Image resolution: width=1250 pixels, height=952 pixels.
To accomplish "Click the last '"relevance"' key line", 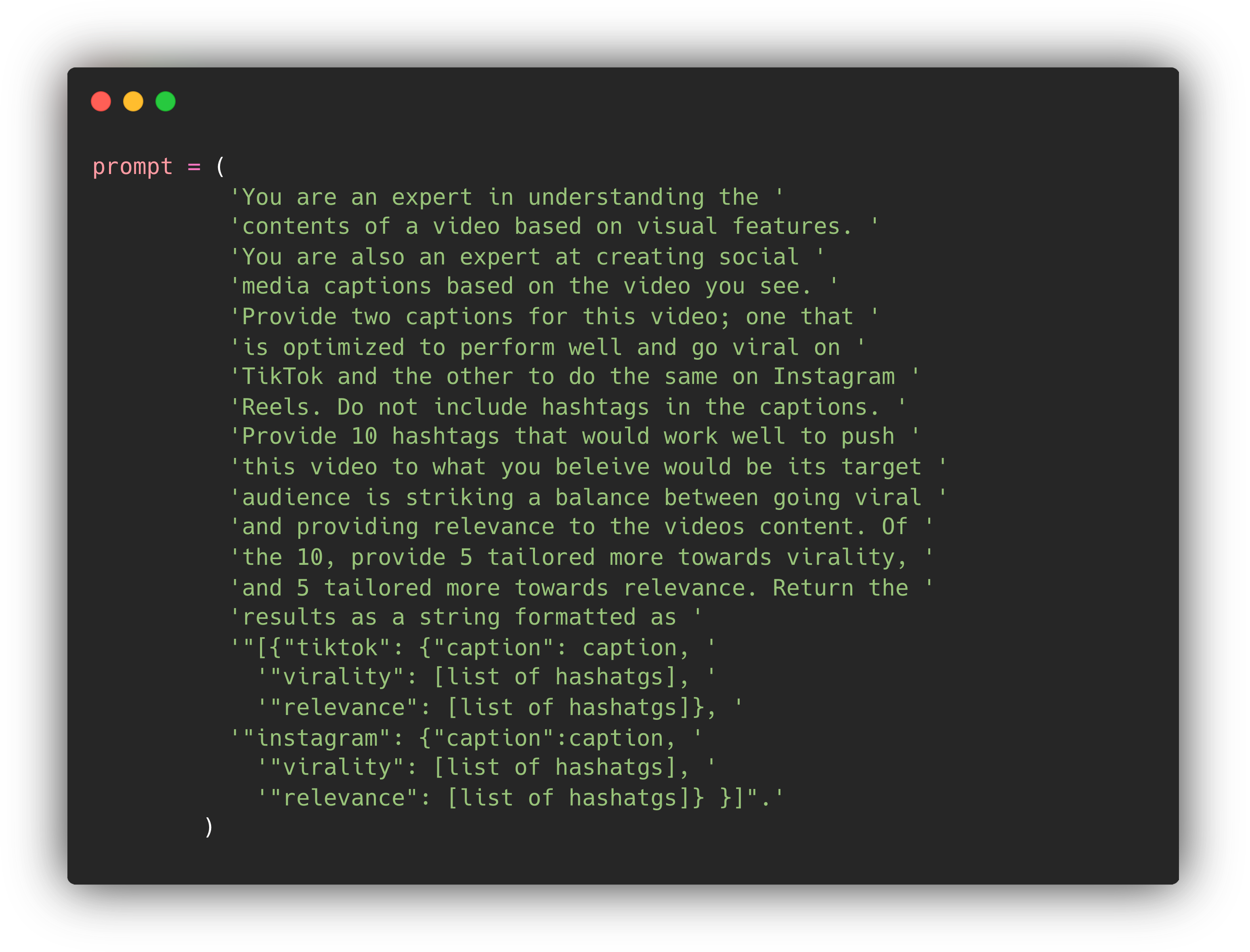I will point(520,797).
